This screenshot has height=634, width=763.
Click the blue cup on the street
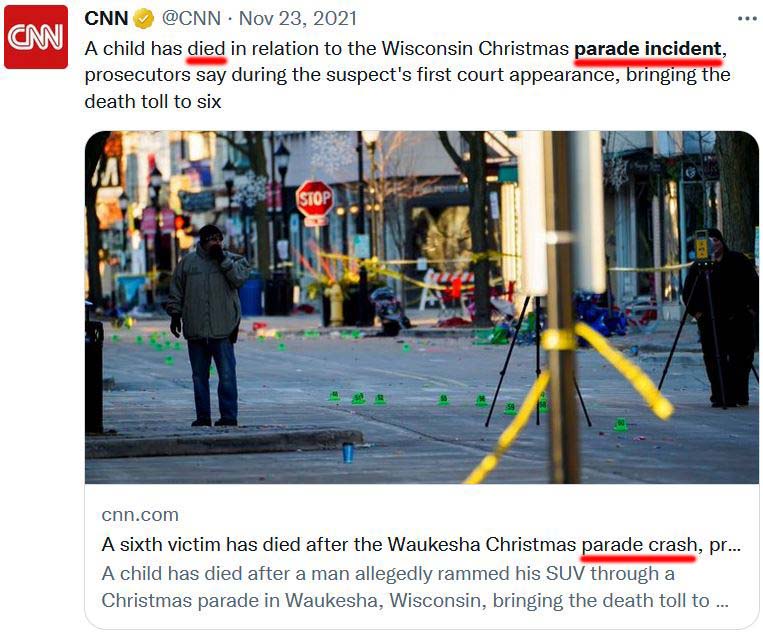(x=348, y=453)
